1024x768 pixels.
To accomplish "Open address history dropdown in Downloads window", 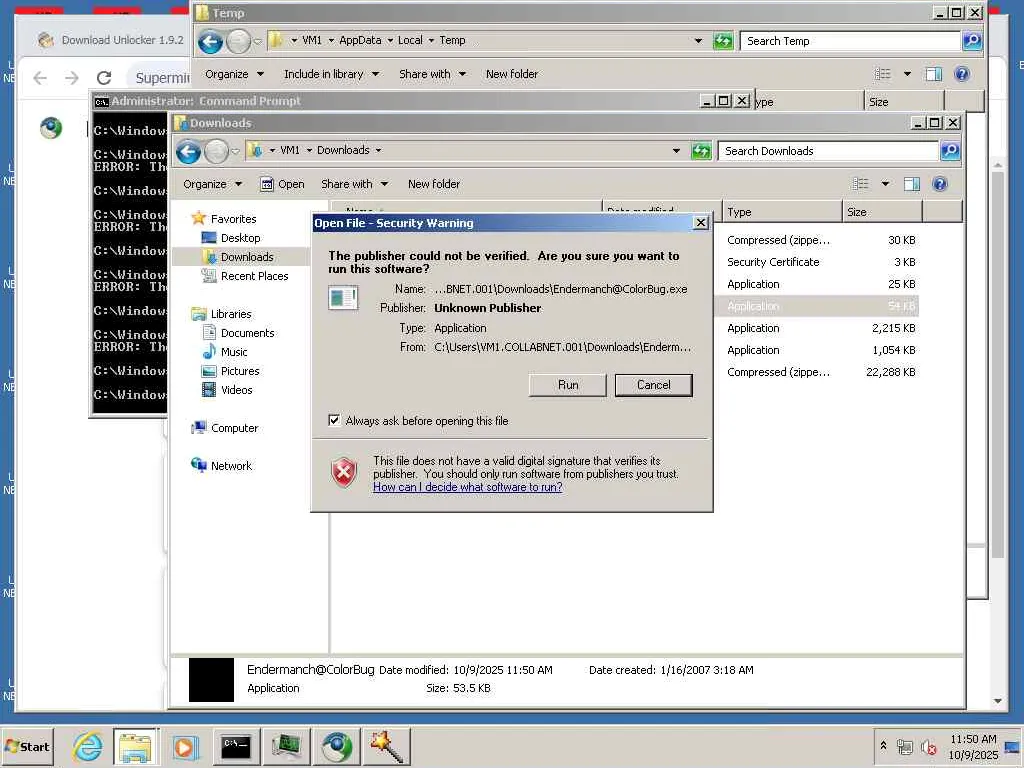I will coord(677,151).
